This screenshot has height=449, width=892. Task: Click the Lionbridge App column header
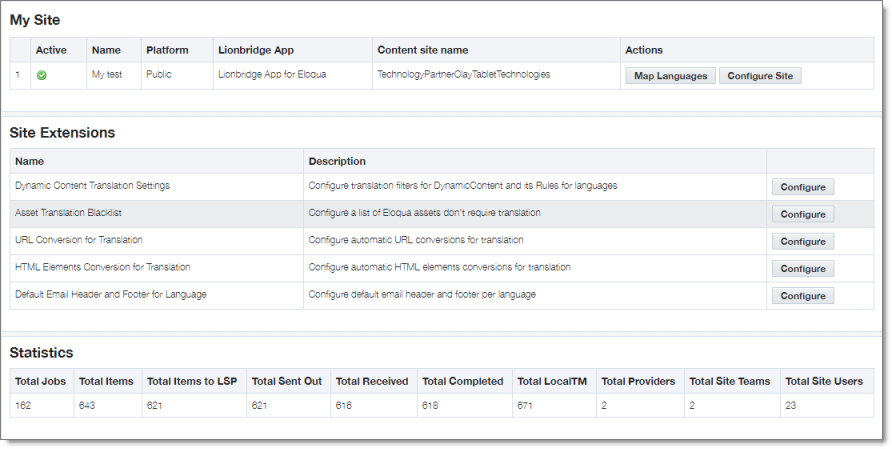click(x=256, y=50)
